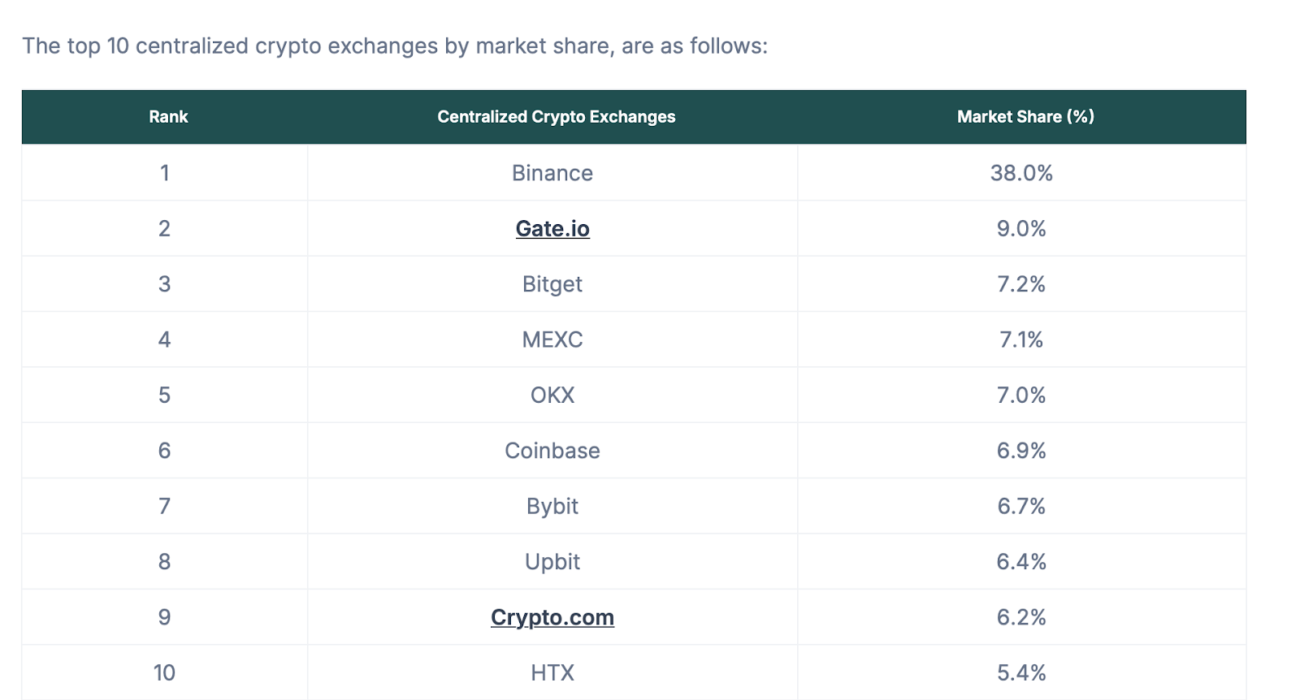Click the HTX exchange name

(552, 673)
